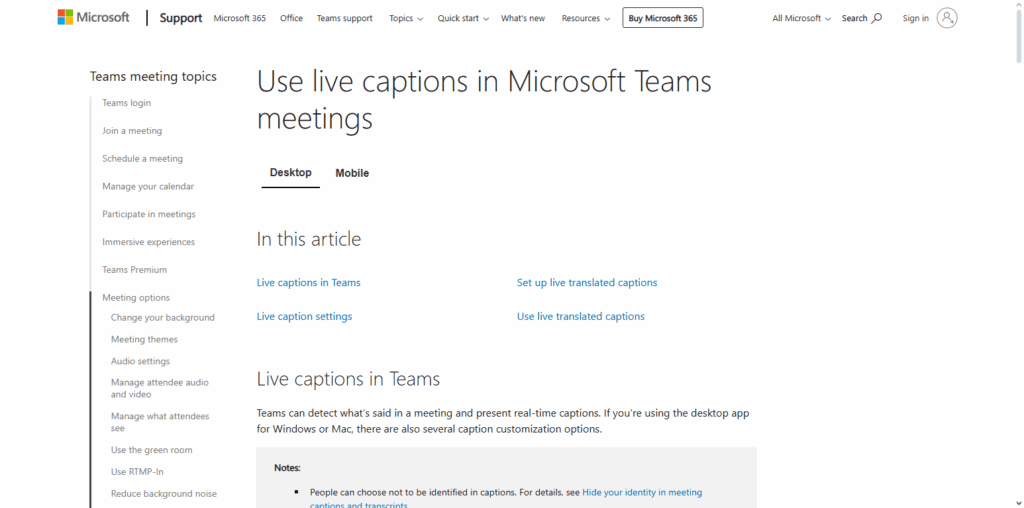Screen dimensions: 1024x508
Task: Open the What's new navigation item
Action: (x=523, y=18)
